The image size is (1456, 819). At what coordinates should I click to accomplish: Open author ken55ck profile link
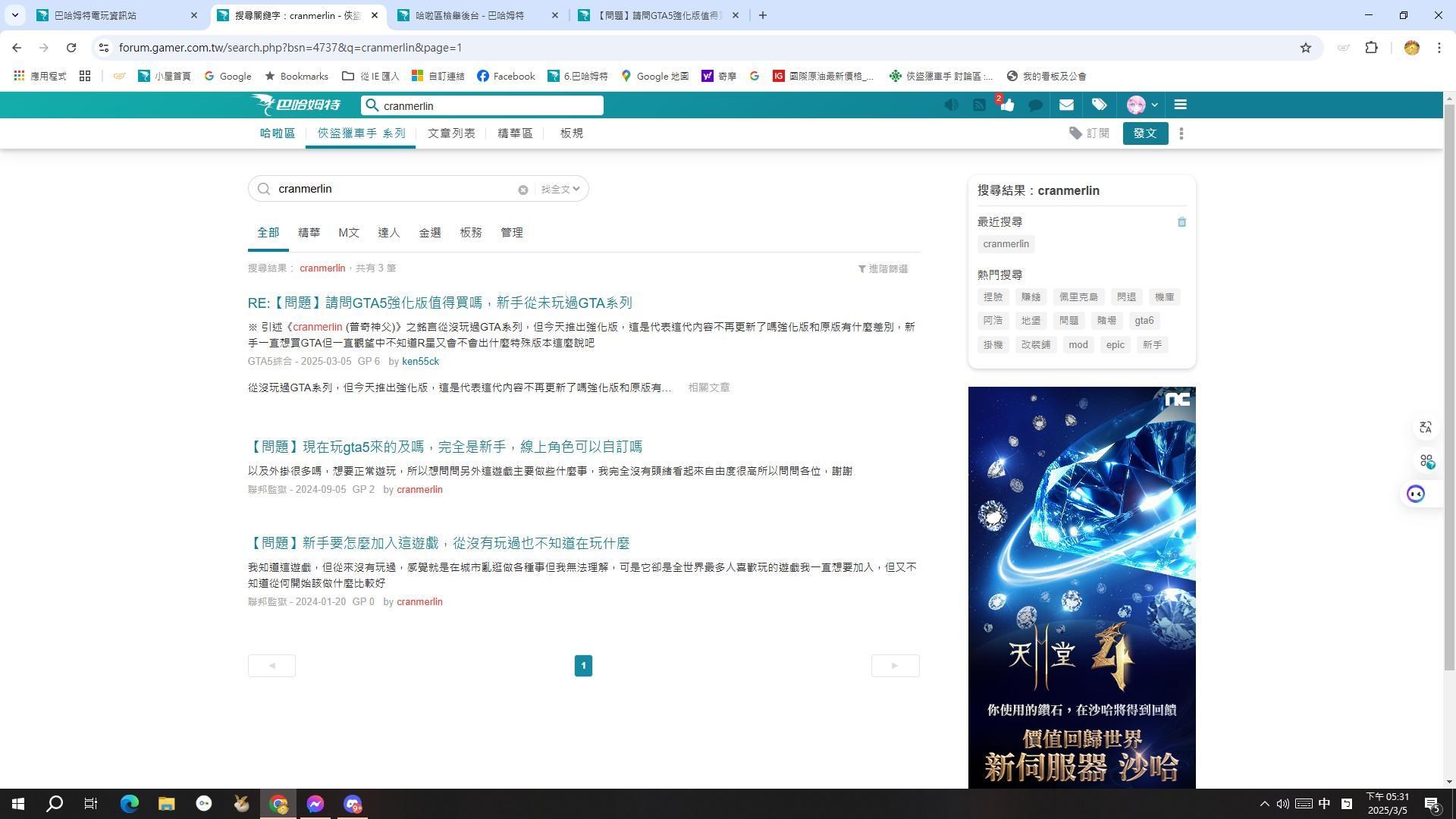pyautogui.click(x=420, y=362)
